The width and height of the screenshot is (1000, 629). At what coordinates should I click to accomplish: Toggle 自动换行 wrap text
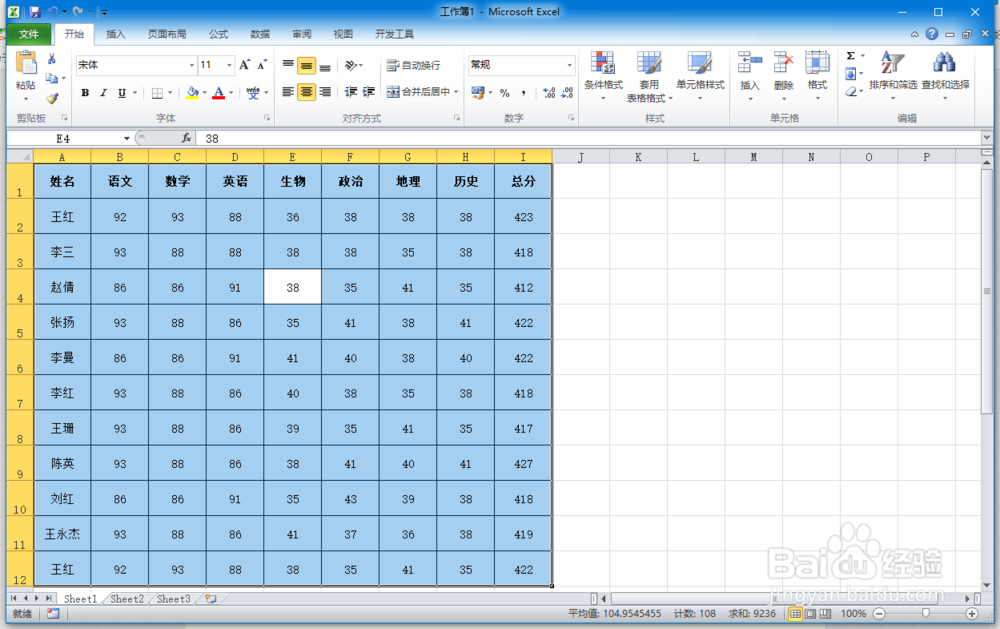pyautogui.click(x=413, y=65)
